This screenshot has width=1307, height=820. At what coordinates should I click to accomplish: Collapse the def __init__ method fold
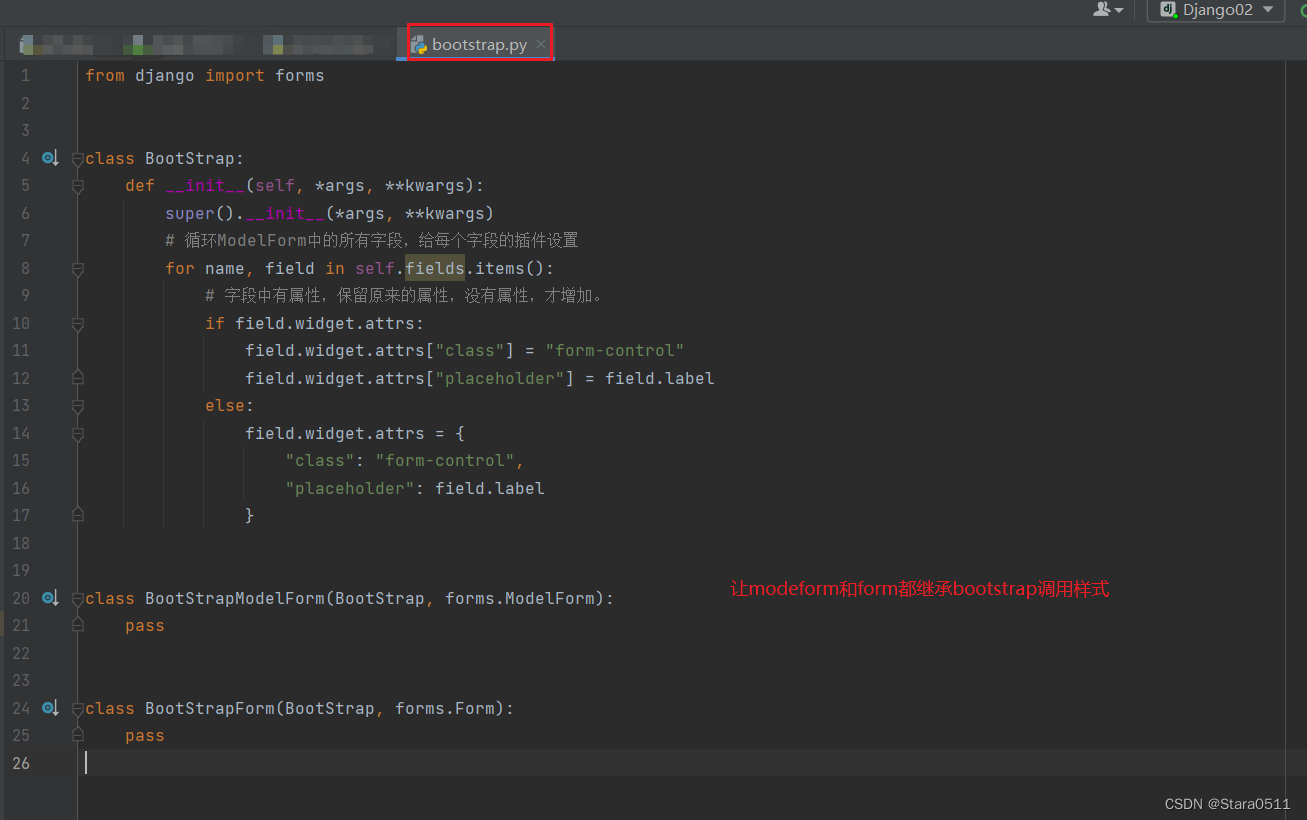78,186
